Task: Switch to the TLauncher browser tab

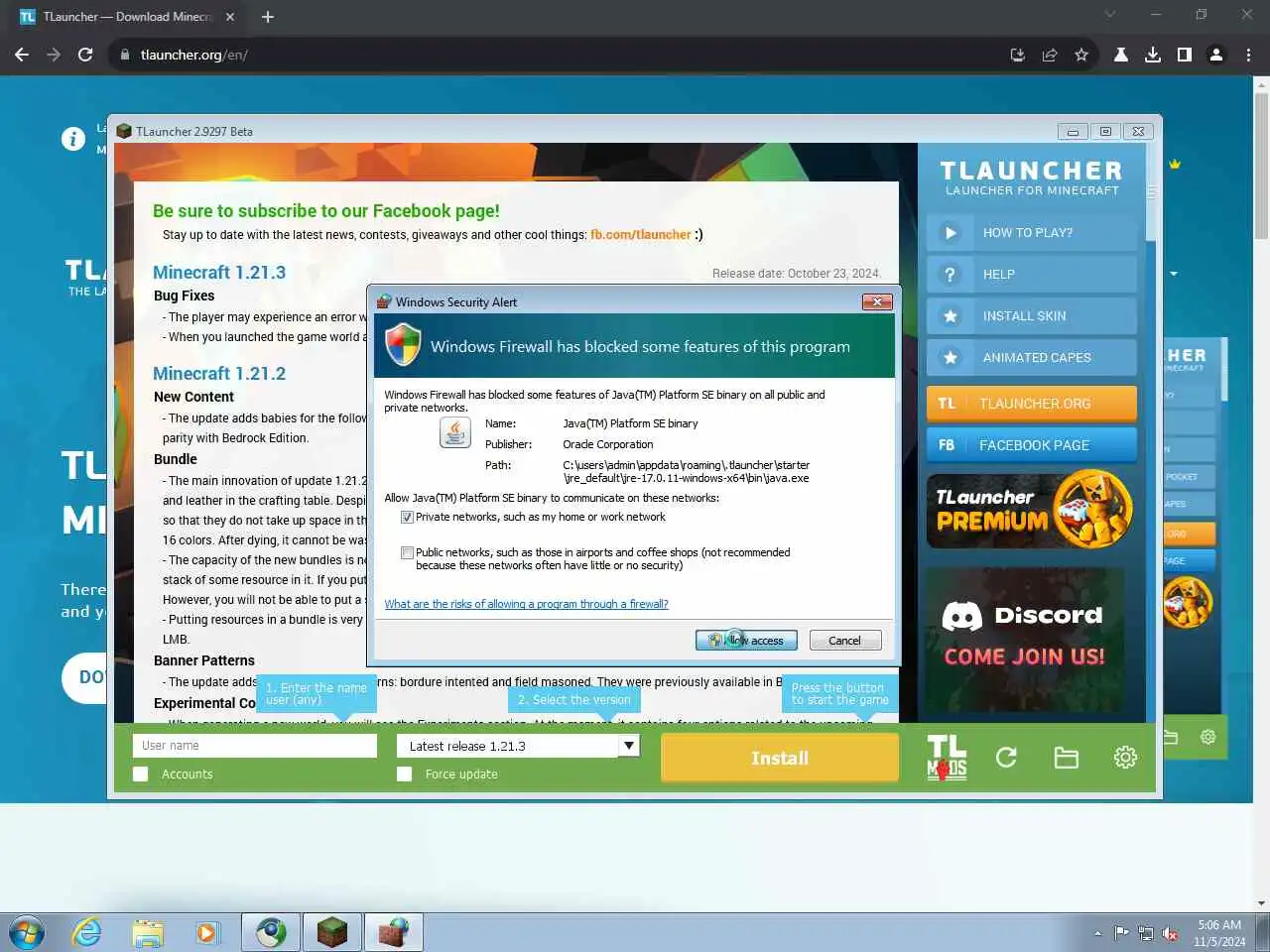Action: point(125,17)
